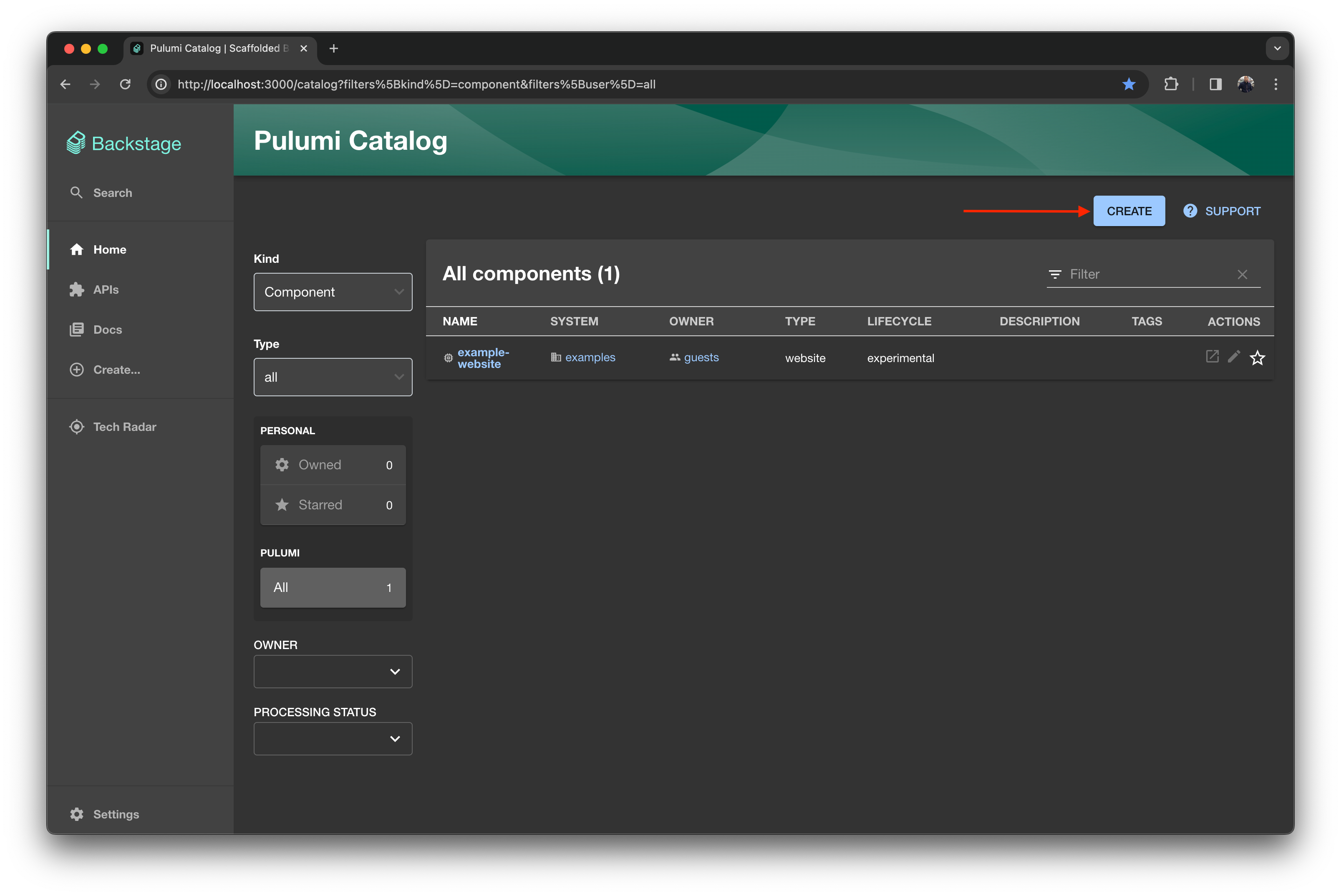This screenshot has width=1341, height=896.
Task: Click the blue CREATE button
Action: coord(1129,211)
